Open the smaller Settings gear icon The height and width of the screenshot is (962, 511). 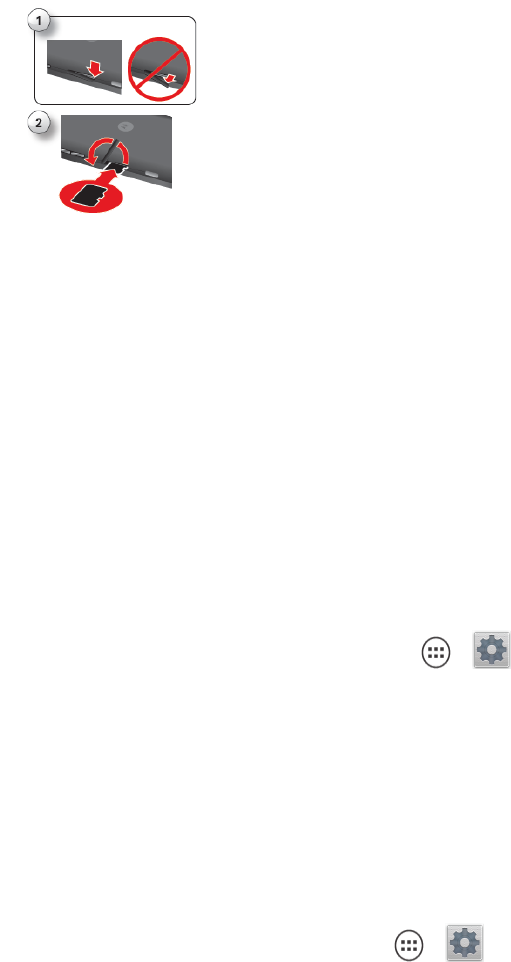click(x=464, y=942)
